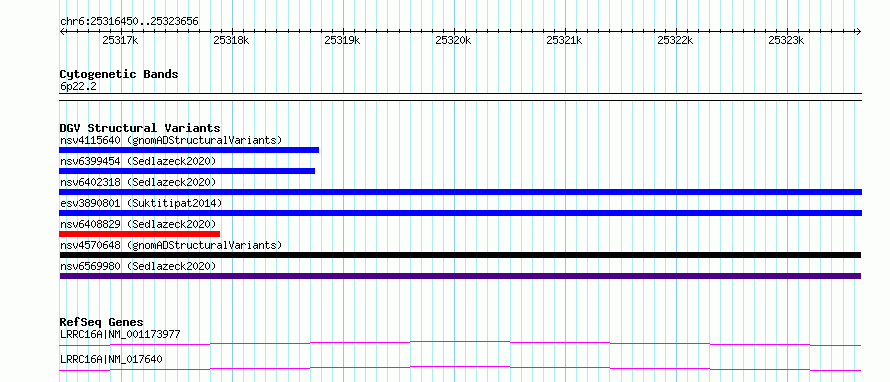Click the 25319k ruler position

coord(342,41)
